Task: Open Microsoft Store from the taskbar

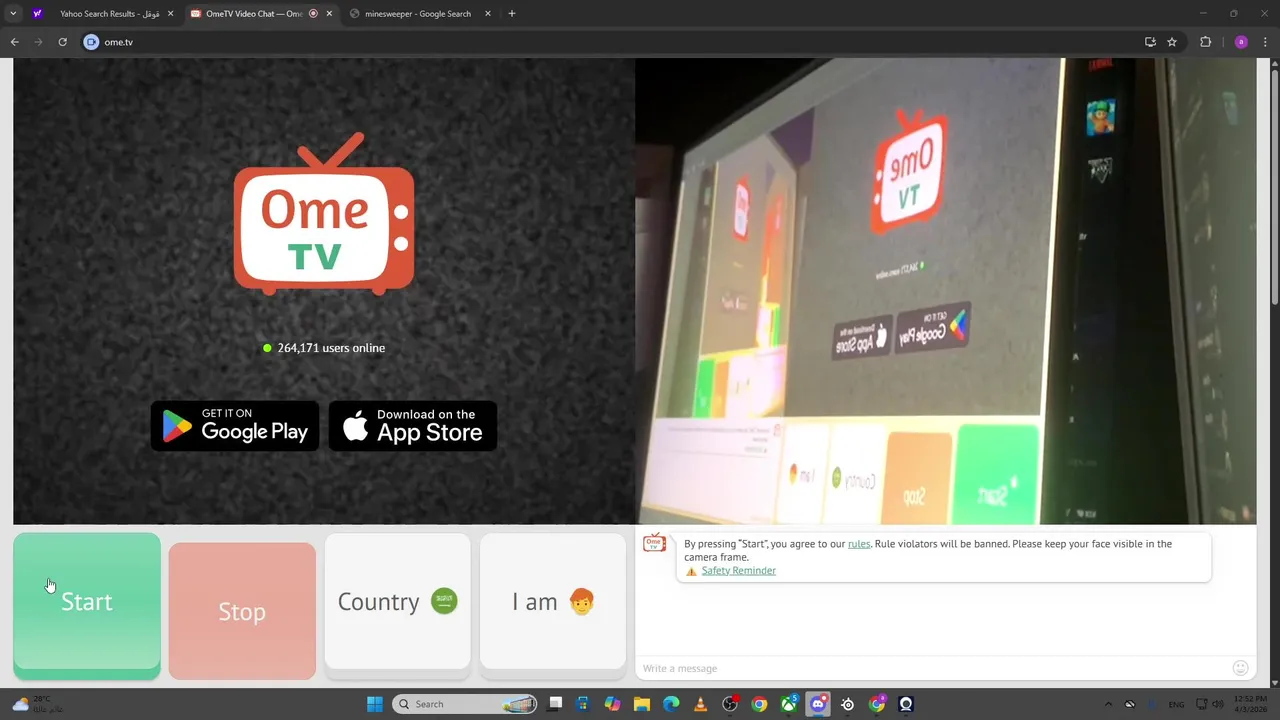Action: [583, 704]
